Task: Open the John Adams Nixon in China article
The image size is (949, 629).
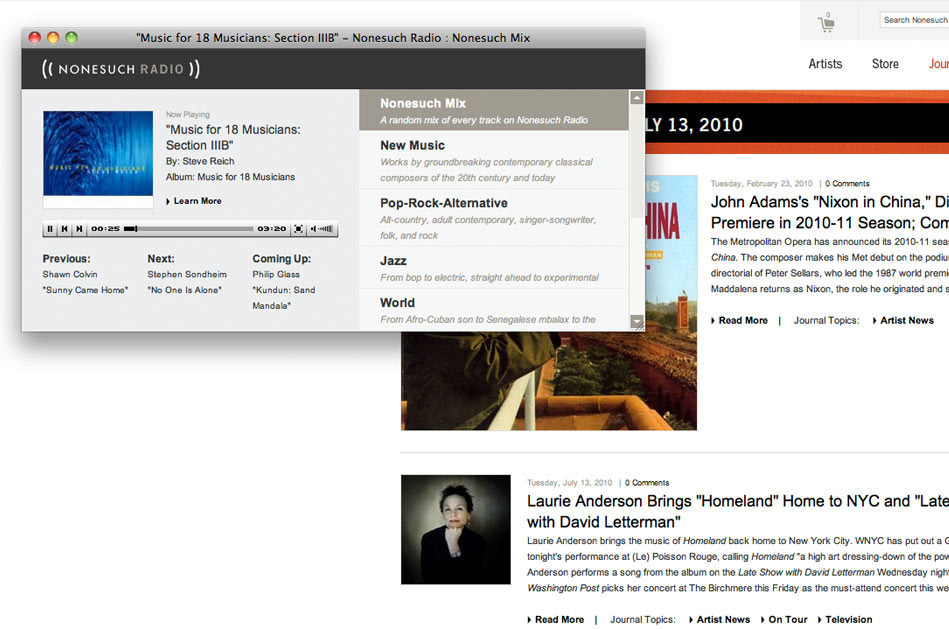Action: [x=829, y=212]
